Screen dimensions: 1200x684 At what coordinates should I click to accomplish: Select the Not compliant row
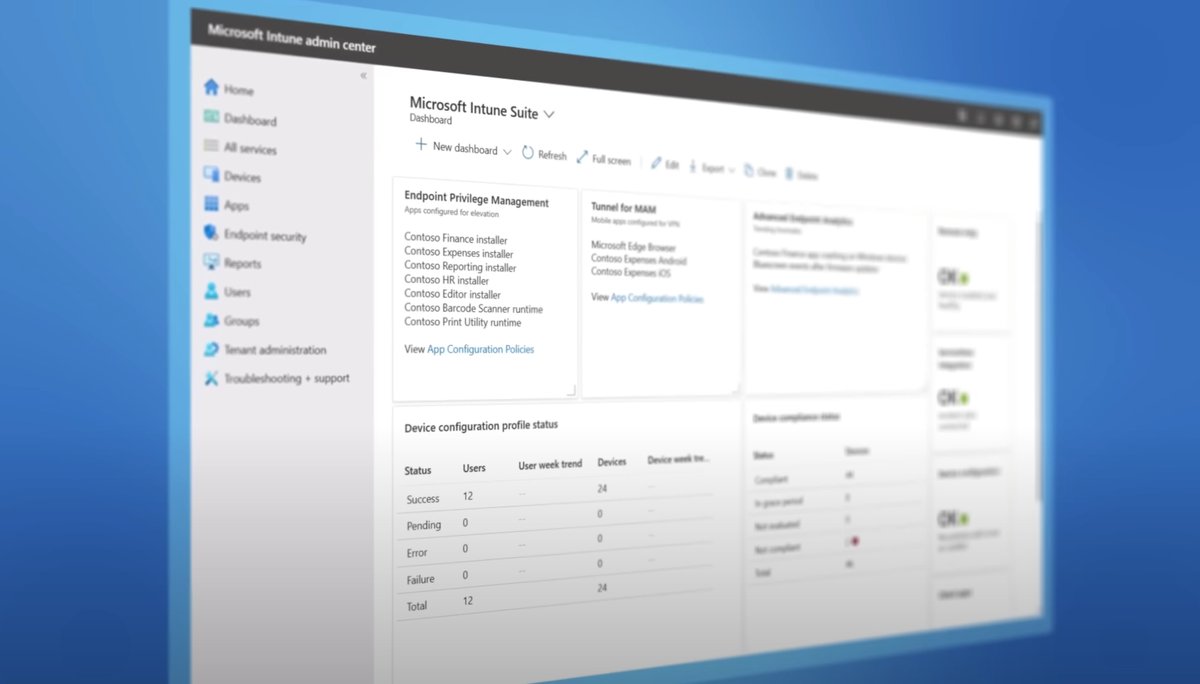(x=835, y=545)
